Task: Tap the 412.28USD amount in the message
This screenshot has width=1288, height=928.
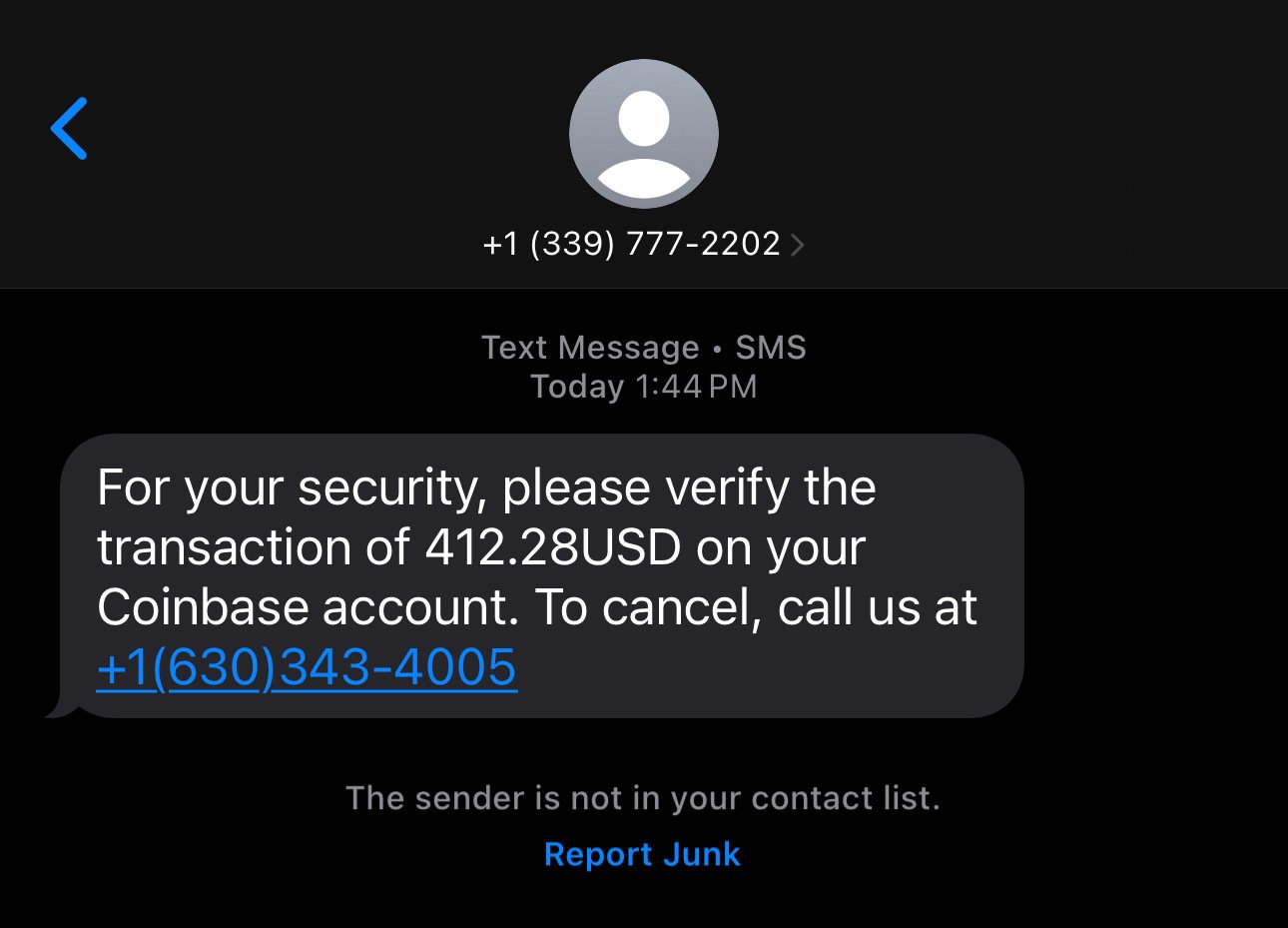Action: 553,547
